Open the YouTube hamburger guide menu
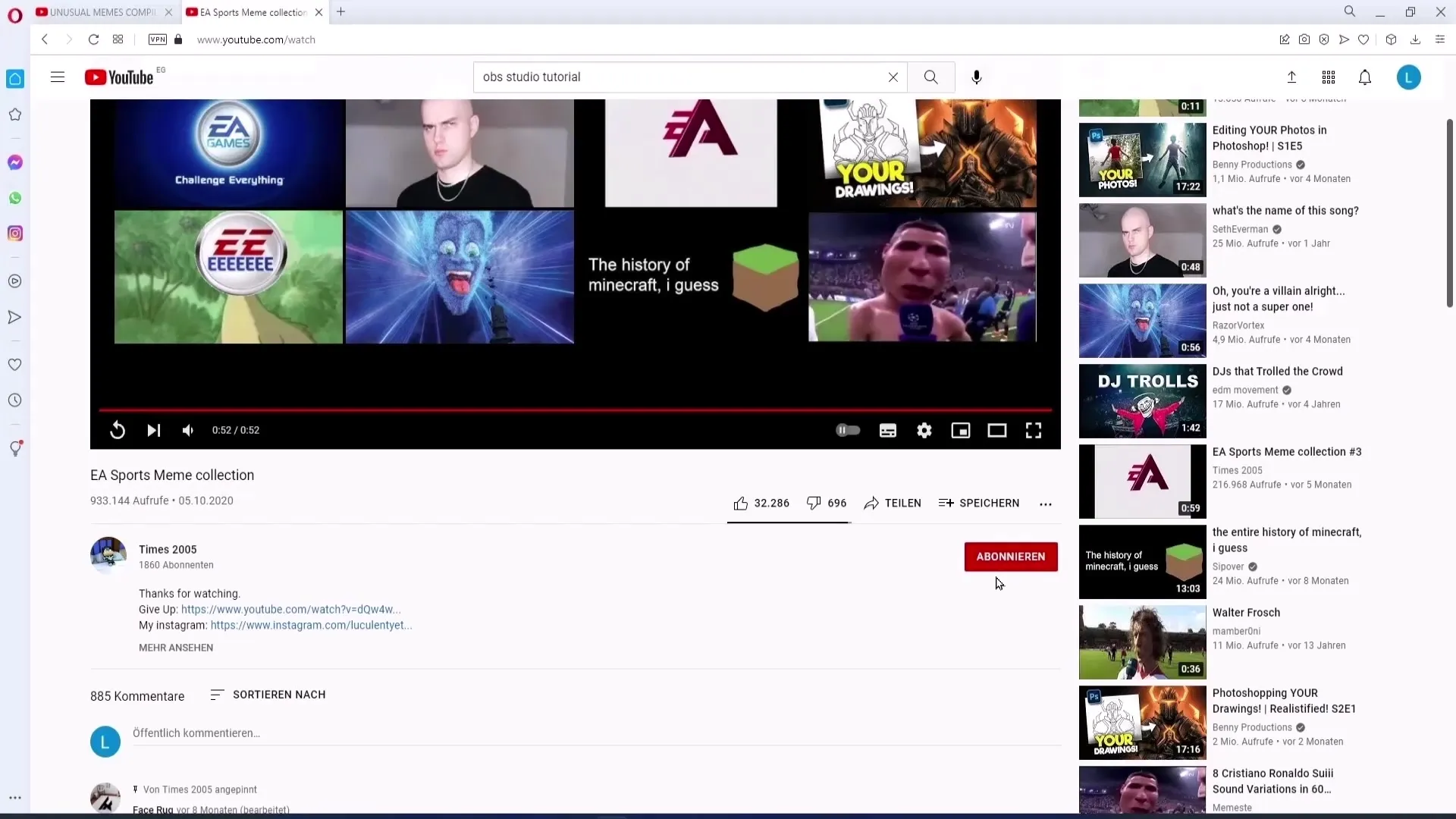The width and height of the screenshot is (1456, 819). click(58, 77)
